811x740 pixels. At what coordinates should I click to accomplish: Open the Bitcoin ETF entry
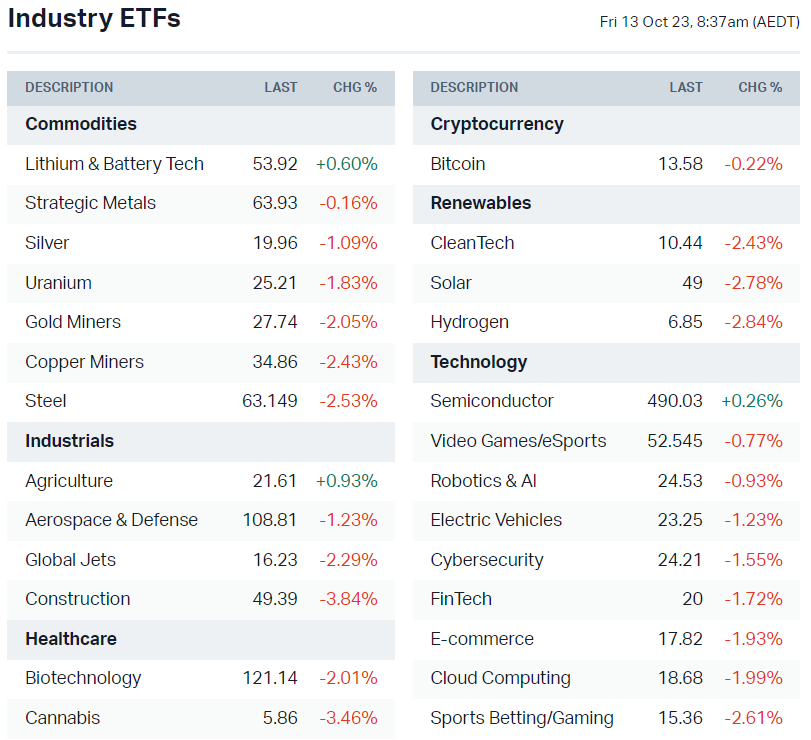458,164
